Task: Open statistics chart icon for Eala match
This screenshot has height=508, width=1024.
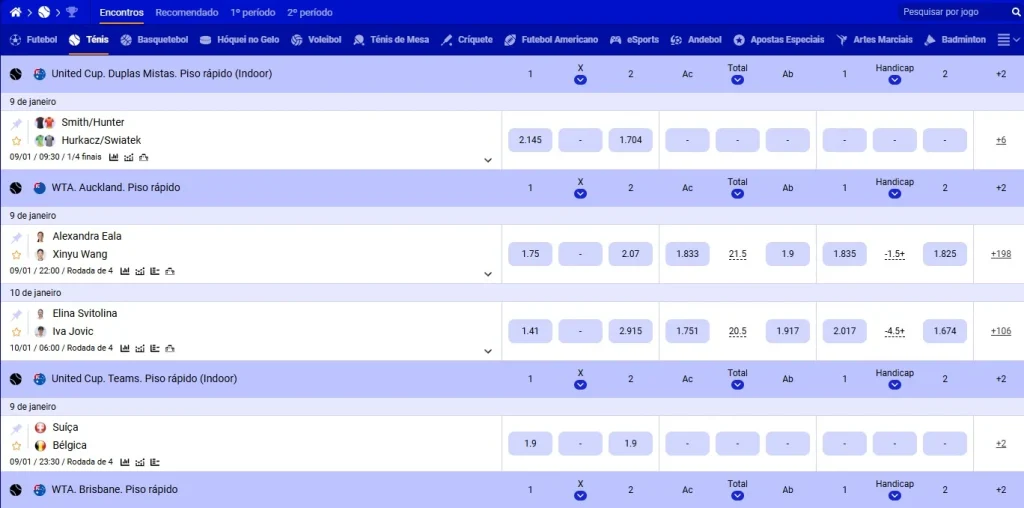Action: click(124, 271)
